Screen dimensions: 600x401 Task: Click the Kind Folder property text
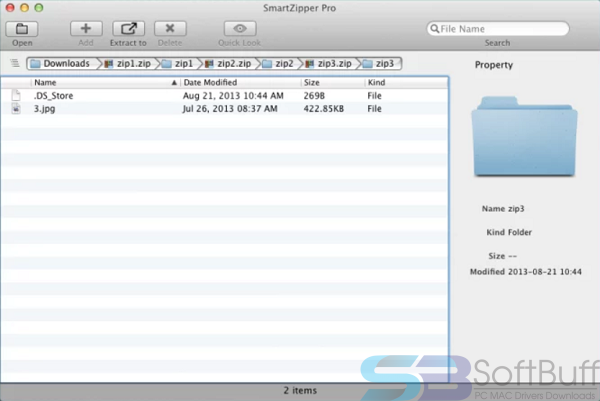point(509,232)
